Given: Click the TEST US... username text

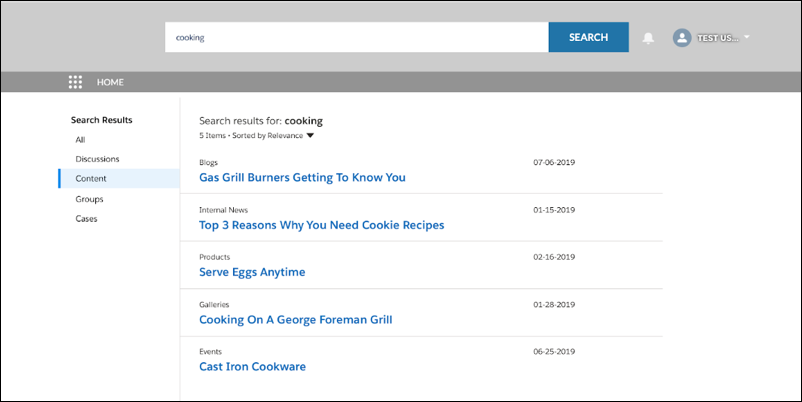Looking at the screenshot, I should (718, 38).
